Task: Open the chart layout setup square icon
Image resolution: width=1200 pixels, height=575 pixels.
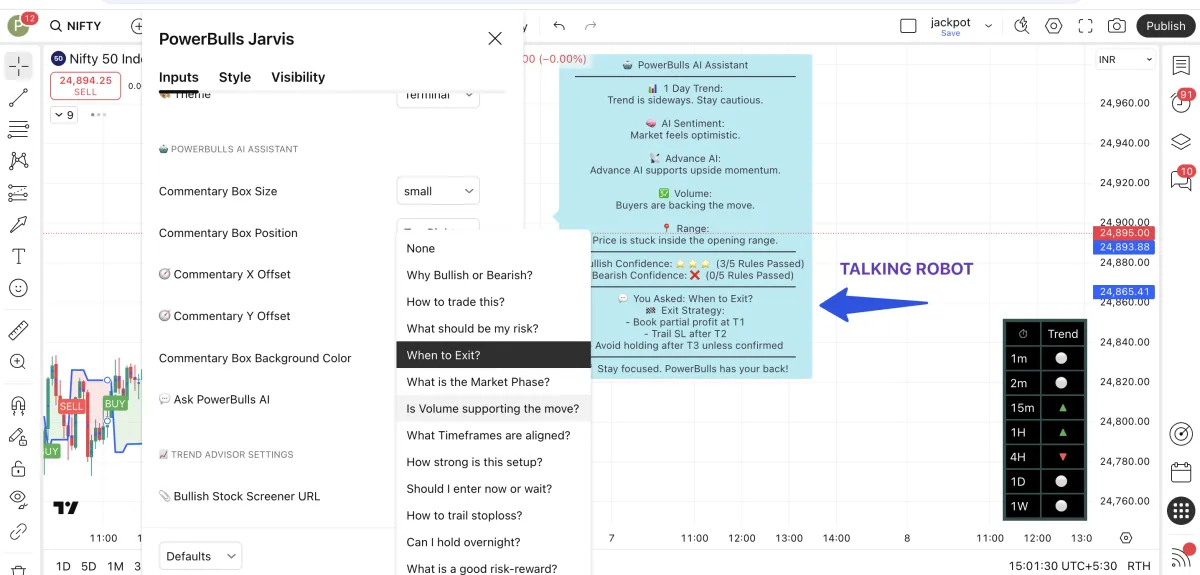Action: click(908, 26)
